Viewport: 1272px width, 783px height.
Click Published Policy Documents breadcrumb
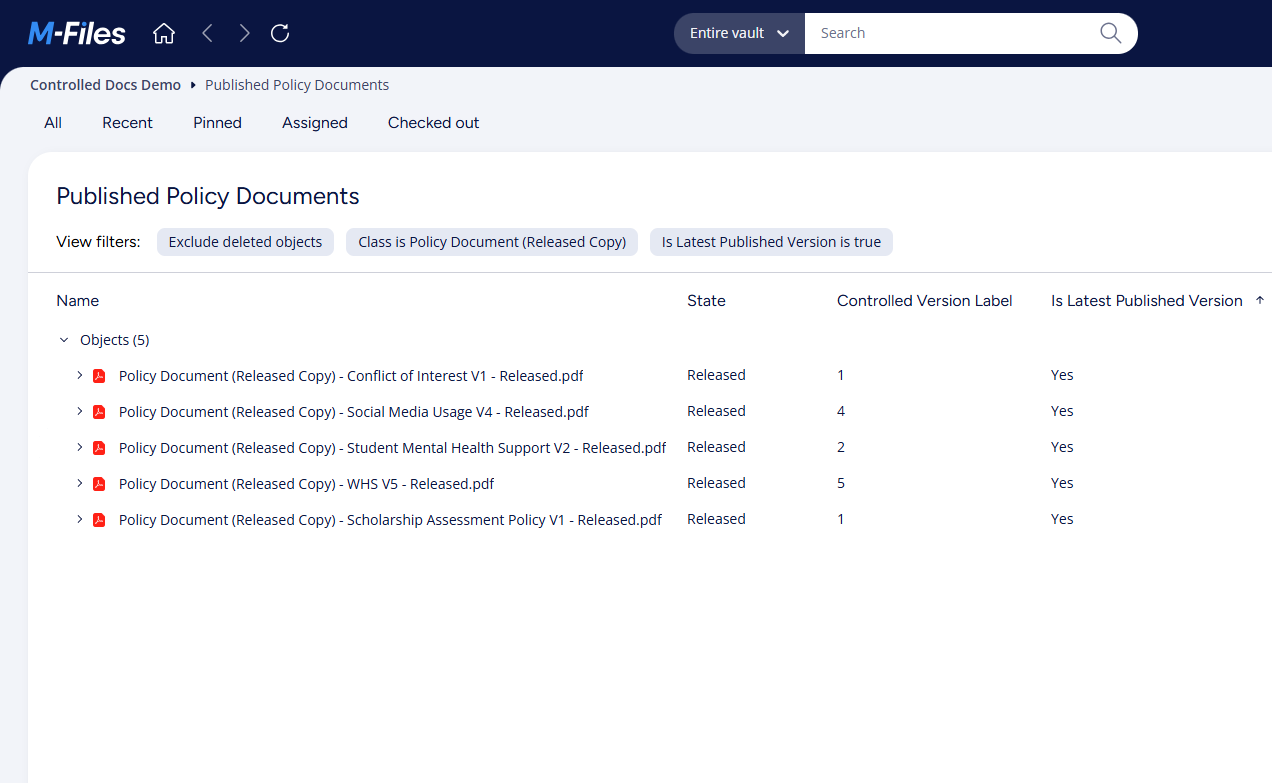point(297,85)
